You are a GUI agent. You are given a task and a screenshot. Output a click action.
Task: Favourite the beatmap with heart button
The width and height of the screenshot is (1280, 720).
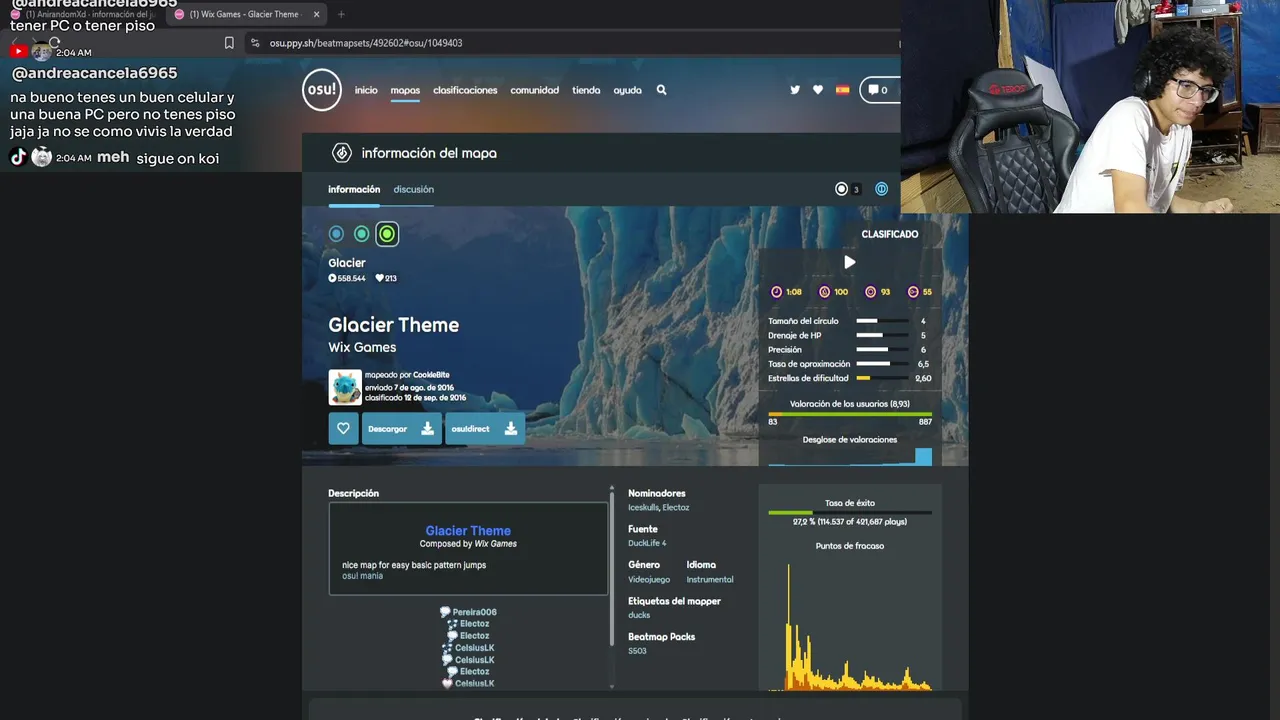tap(343, 429)
